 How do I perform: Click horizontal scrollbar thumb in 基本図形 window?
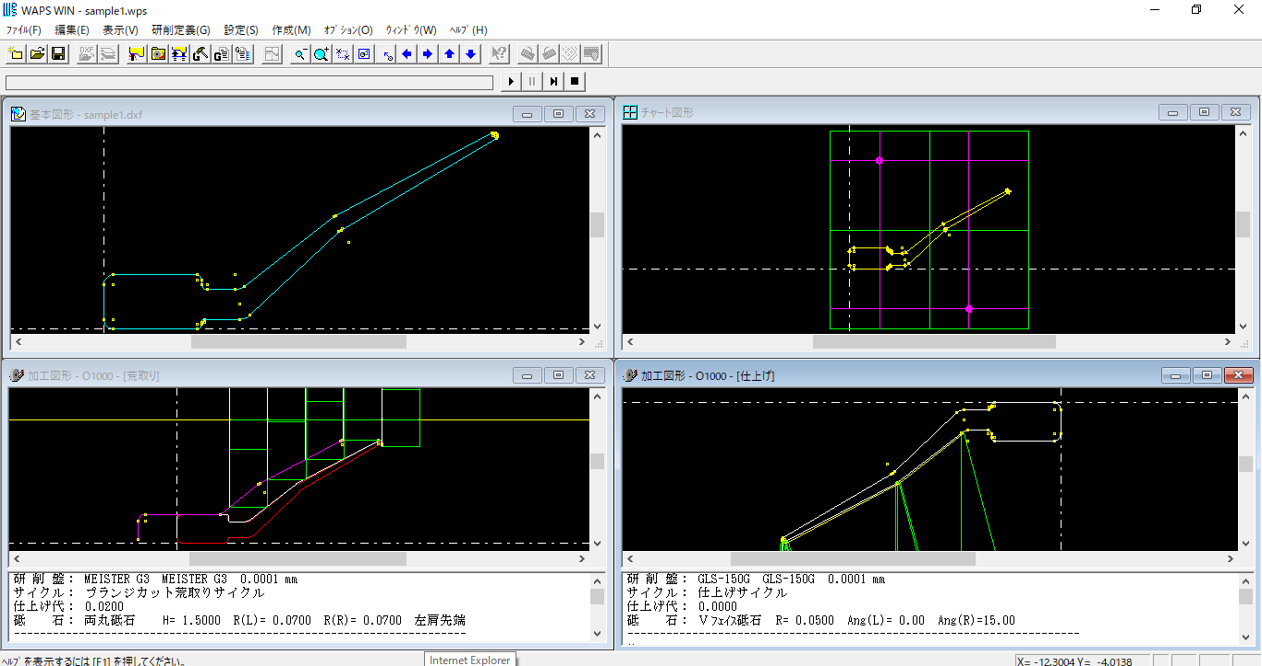click(299, 342)
